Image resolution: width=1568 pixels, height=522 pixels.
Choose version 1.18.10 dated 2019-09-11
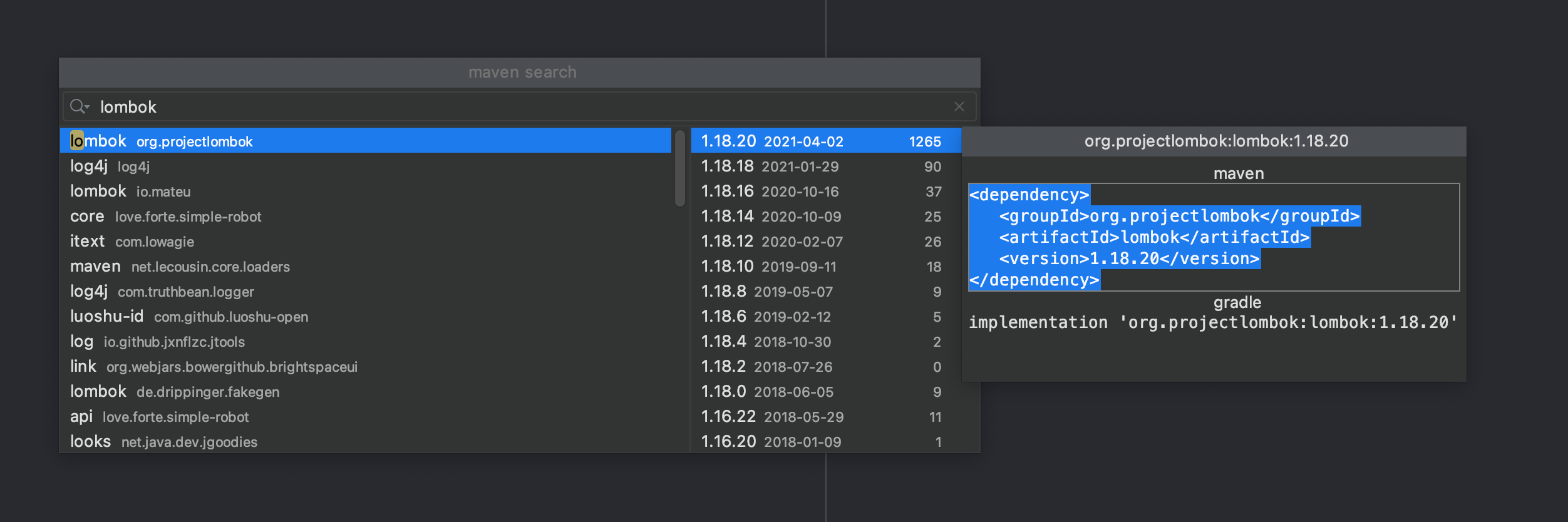[x=826, y=266]
